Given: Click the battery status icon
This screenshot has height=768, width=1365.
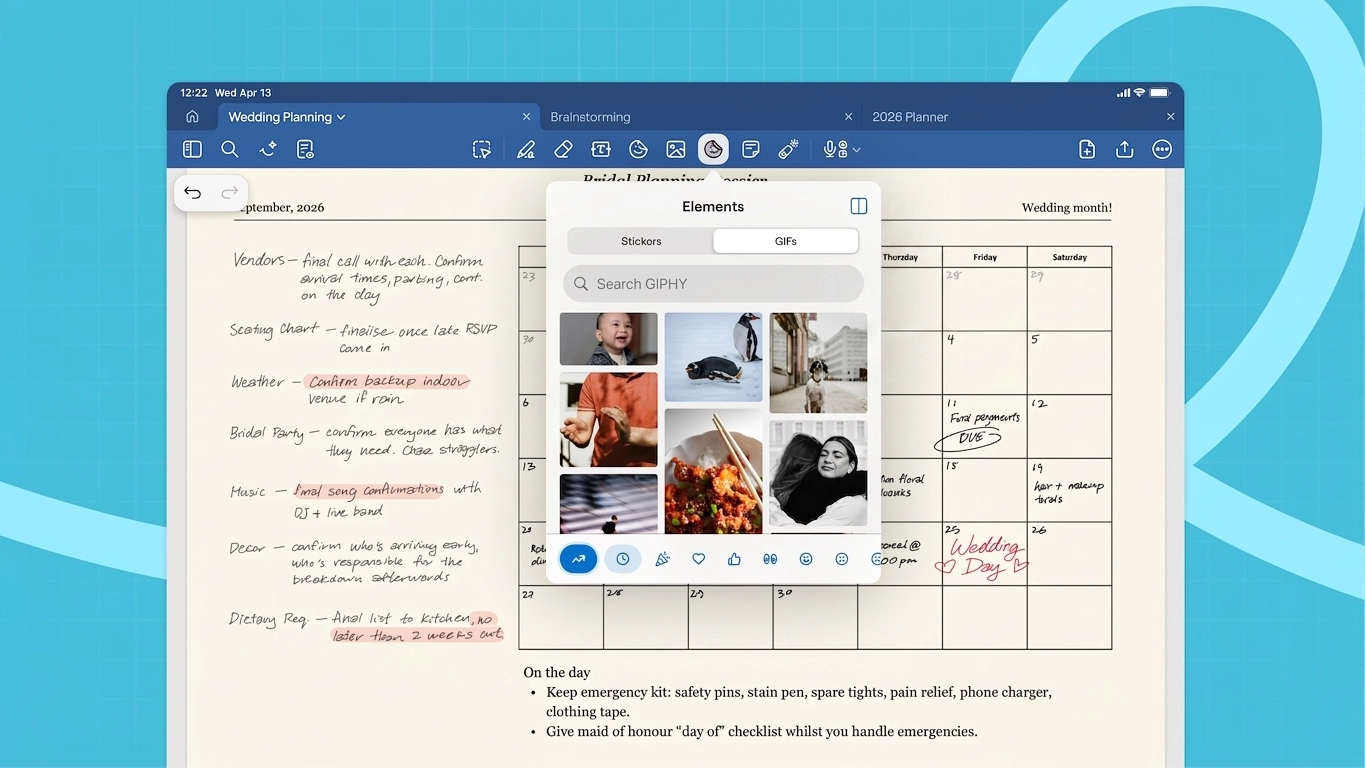Looking at the screenshot, I should 1159,93.
